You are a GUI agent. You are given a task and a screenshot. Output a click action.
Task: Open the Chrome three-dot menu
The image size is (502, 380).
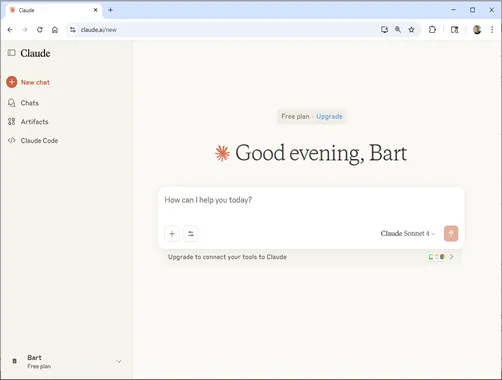(492, 30)
